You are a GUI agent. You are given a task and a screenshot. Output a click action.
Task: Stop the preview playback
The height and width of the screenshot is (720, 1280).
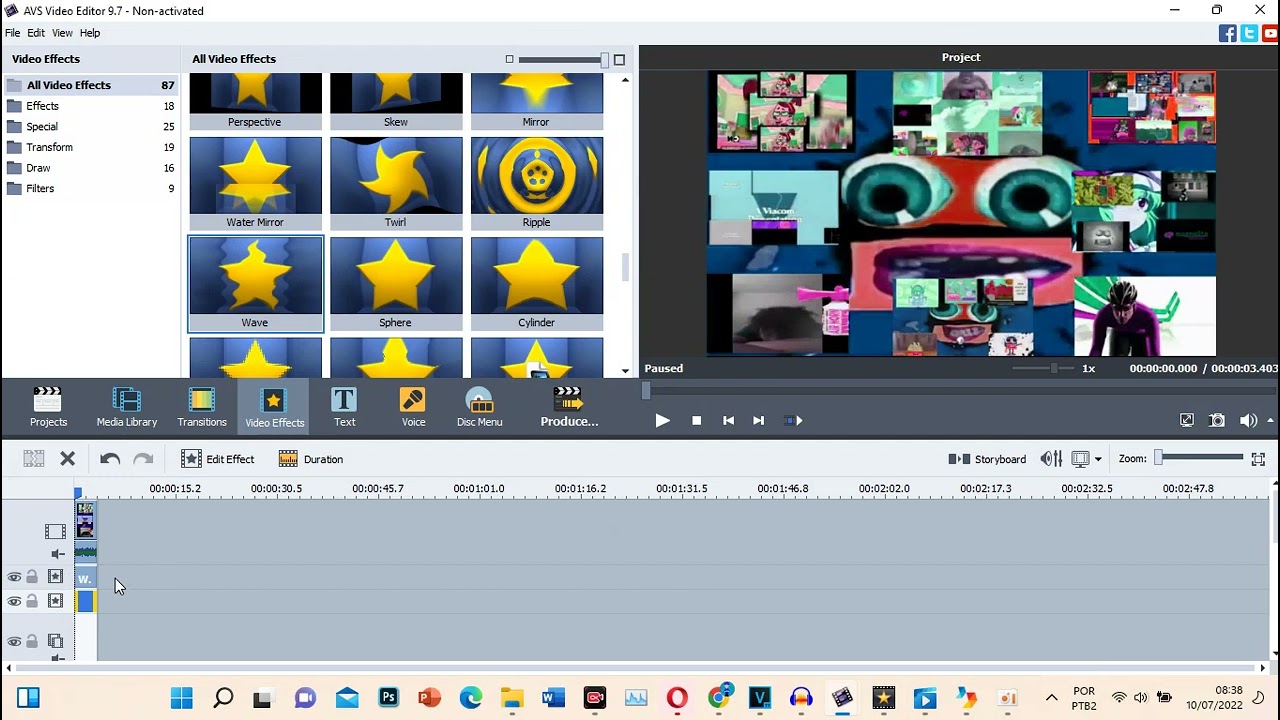[697, 421]
